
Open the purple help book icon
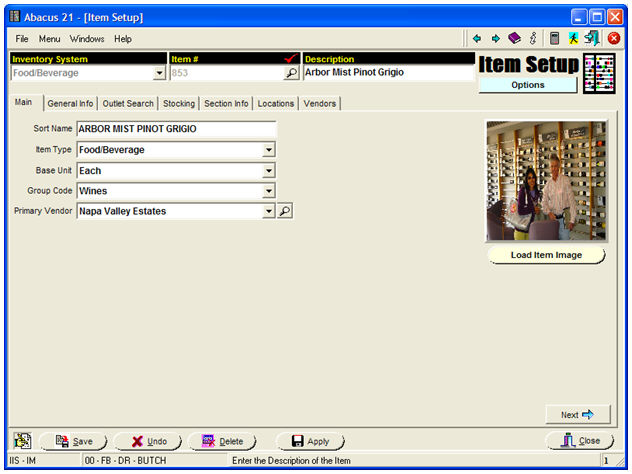click(514, 38)
